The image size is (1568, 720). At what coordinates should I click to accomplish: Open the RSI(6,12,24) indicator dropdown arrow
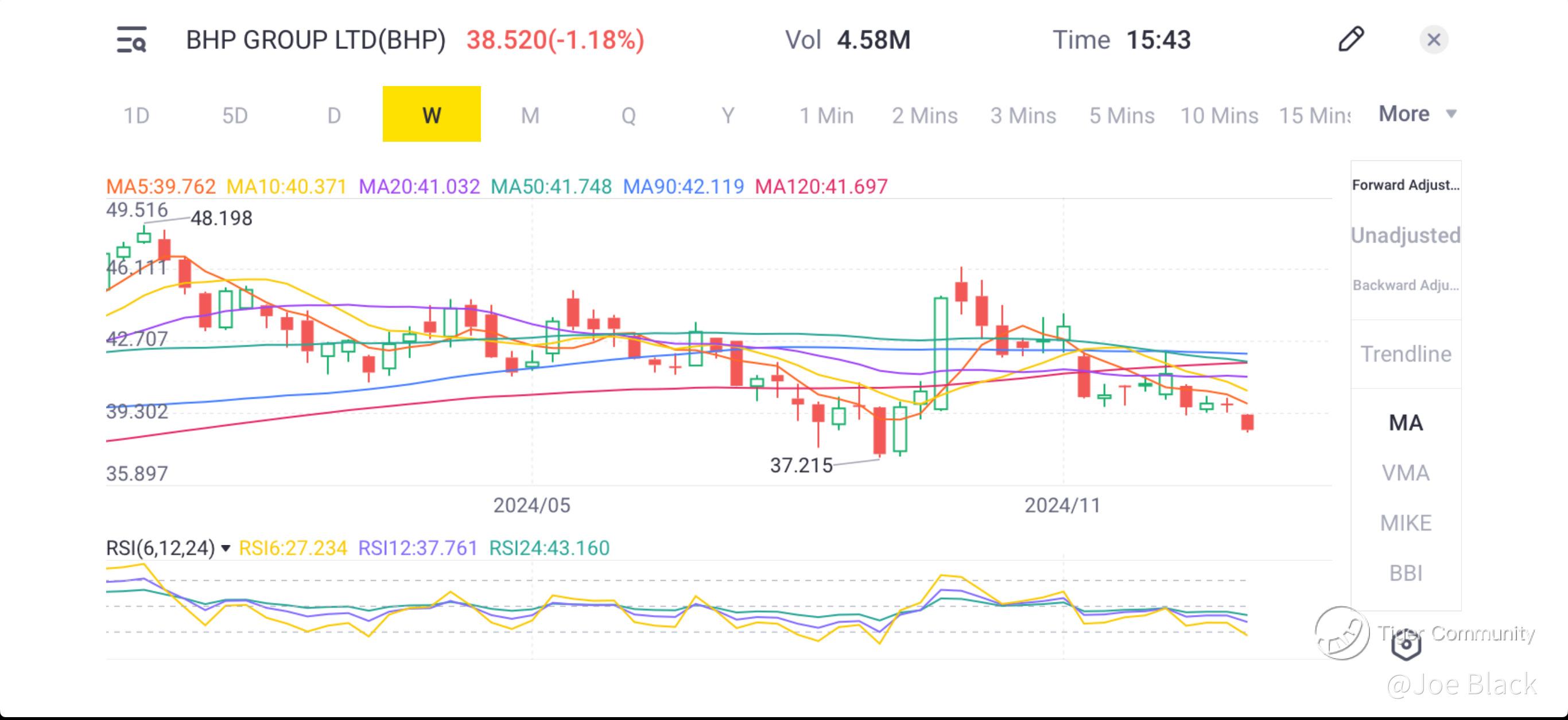pyautogui.click(x=226, y=548)
